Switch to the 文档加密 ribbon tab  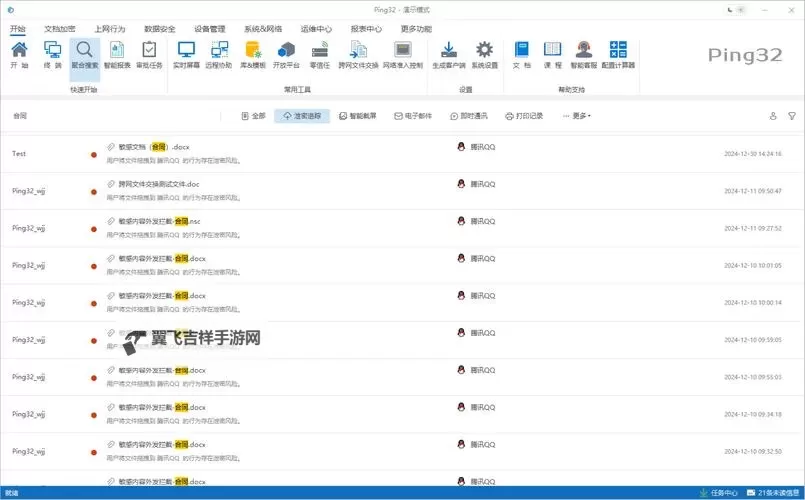pyautogui.click(x=60, y=29)
